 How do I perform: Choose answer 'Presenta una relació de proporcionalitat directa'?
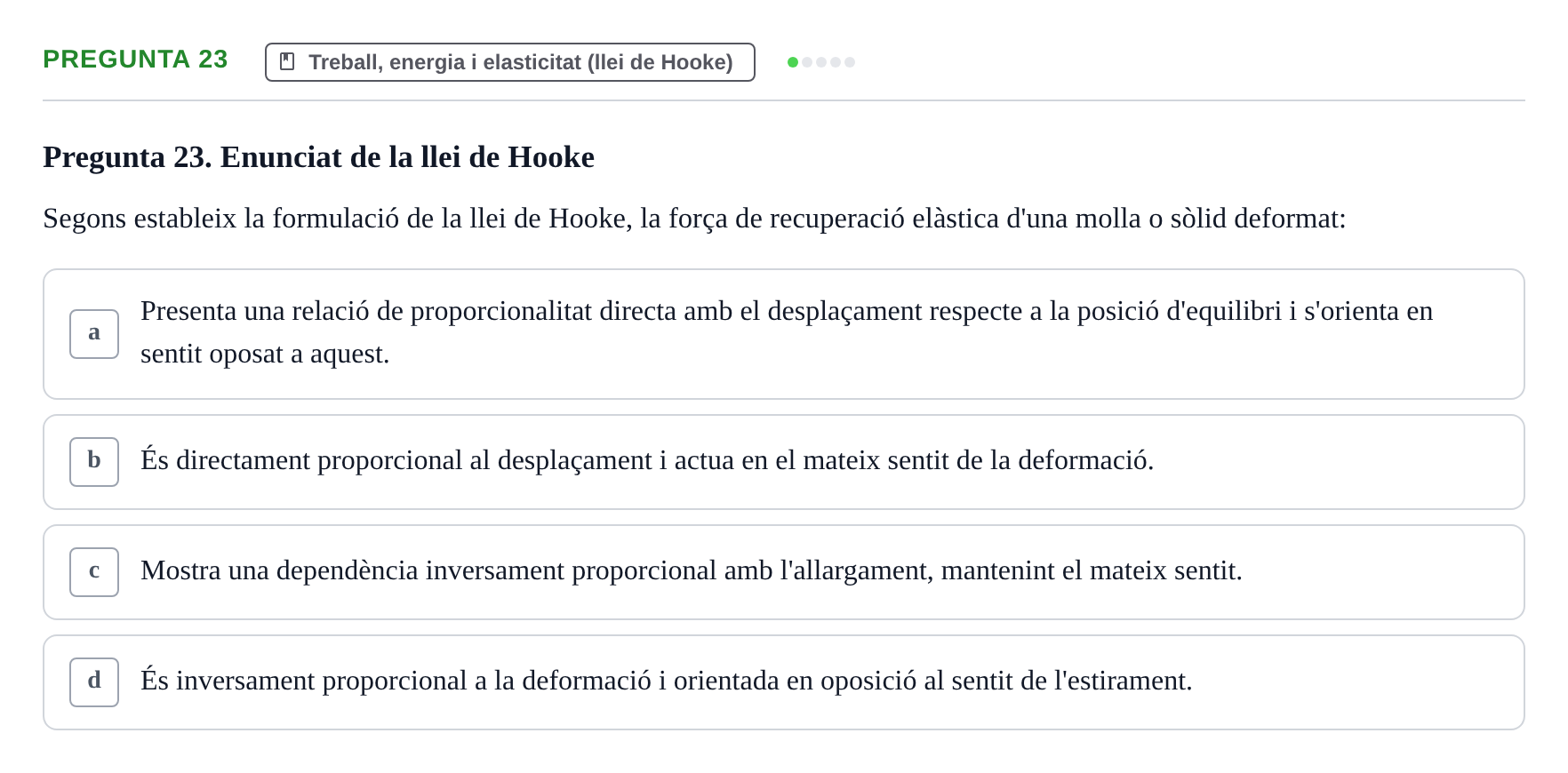pyautogui.click(x=784, y=334)
